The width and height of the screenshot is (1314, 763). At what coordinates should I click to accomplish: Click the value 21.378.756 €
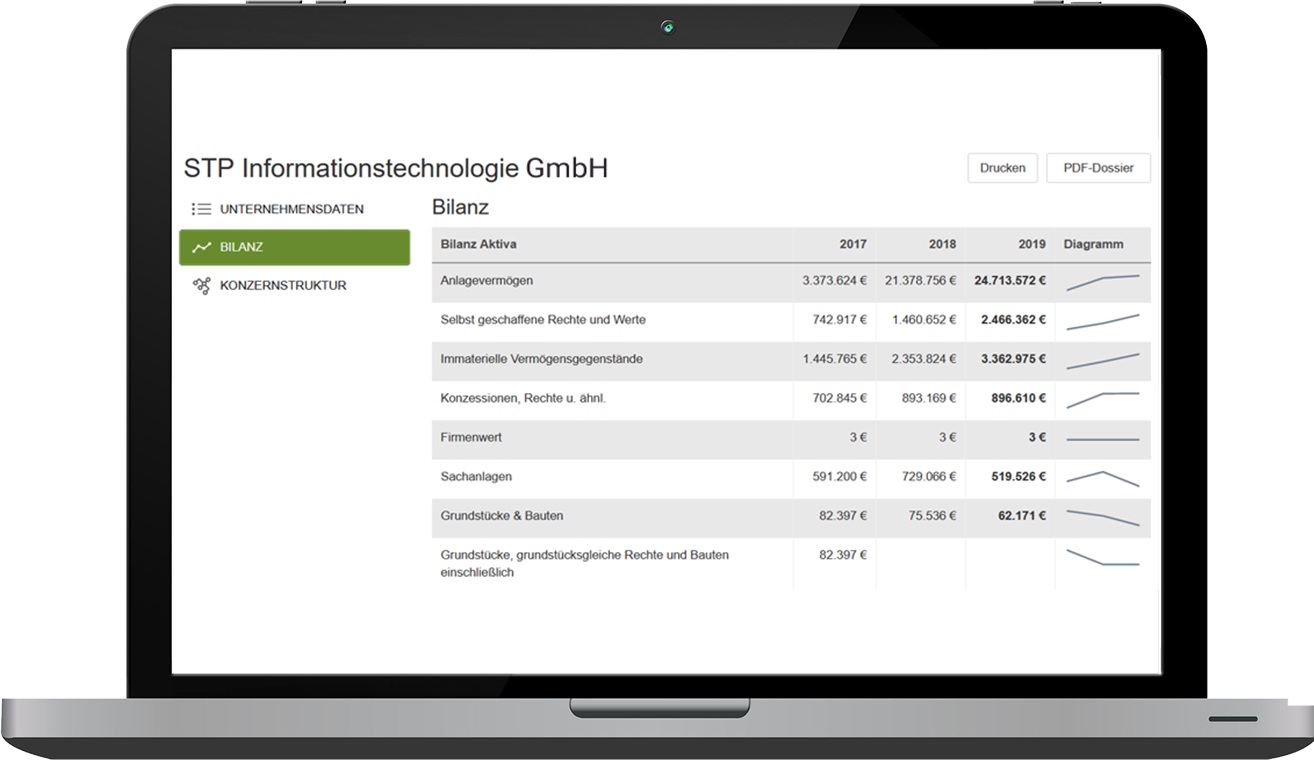tap(920, 281)
